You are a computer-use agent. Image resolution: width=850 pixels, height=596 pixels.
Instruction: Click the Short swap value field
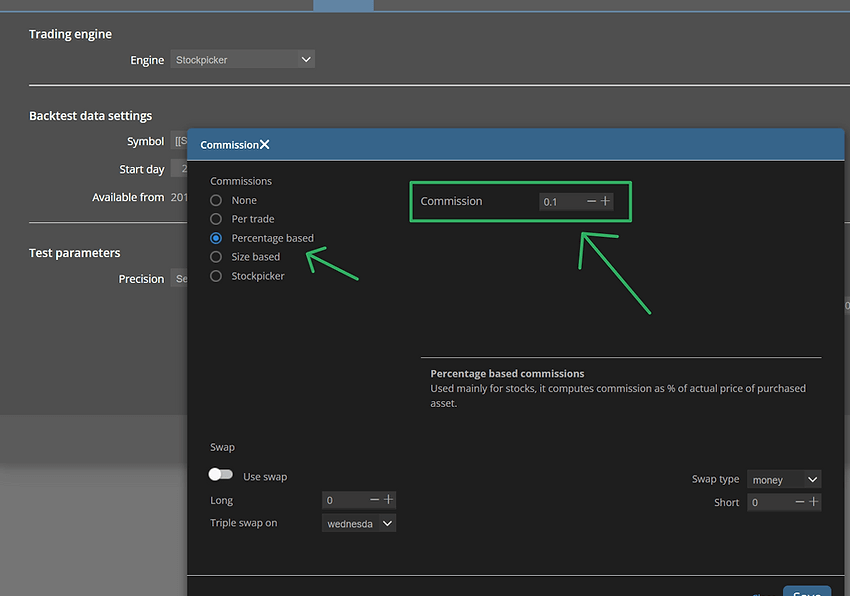770,502
